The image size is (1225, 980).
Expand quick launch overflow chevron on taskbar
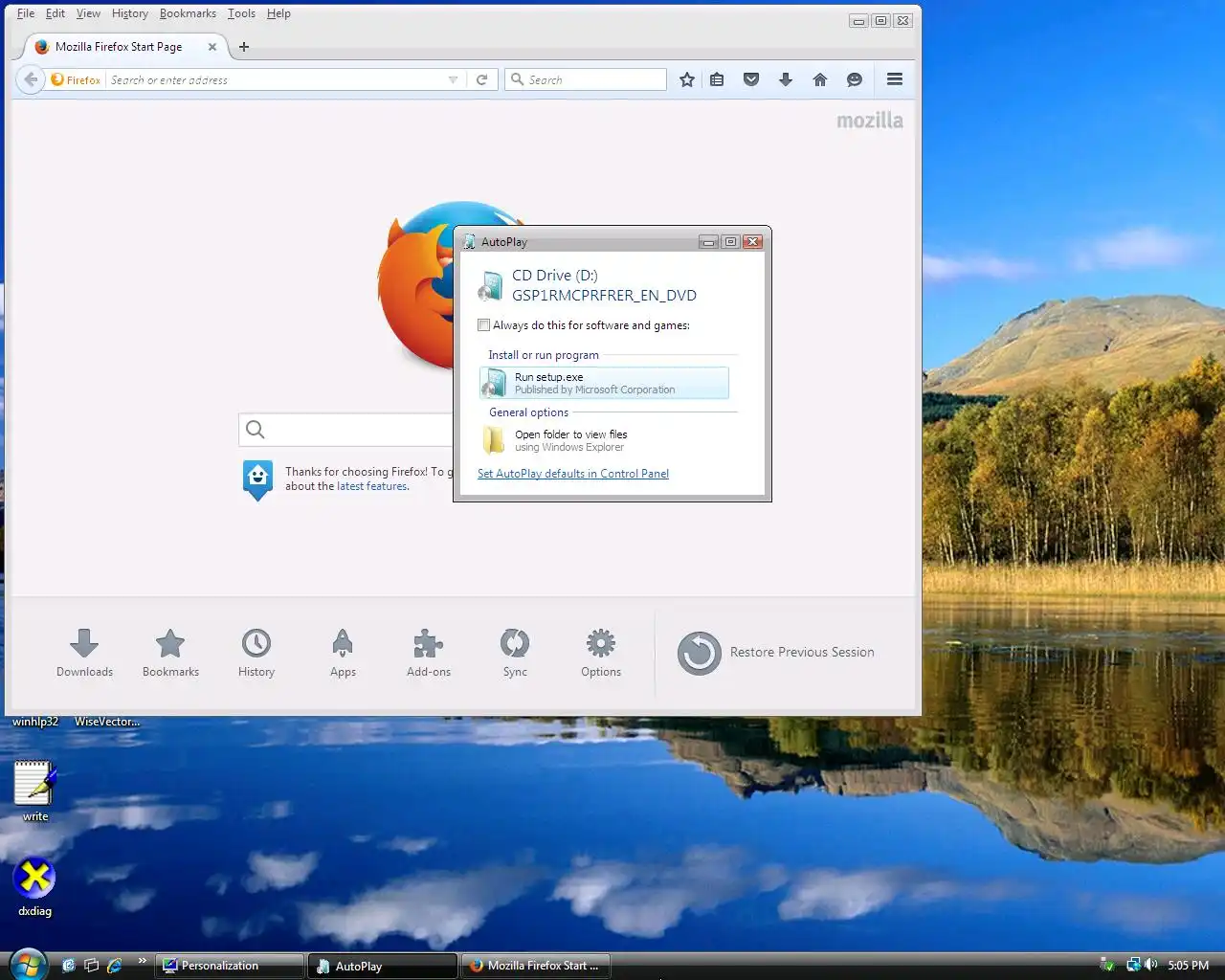pos(143,961)
